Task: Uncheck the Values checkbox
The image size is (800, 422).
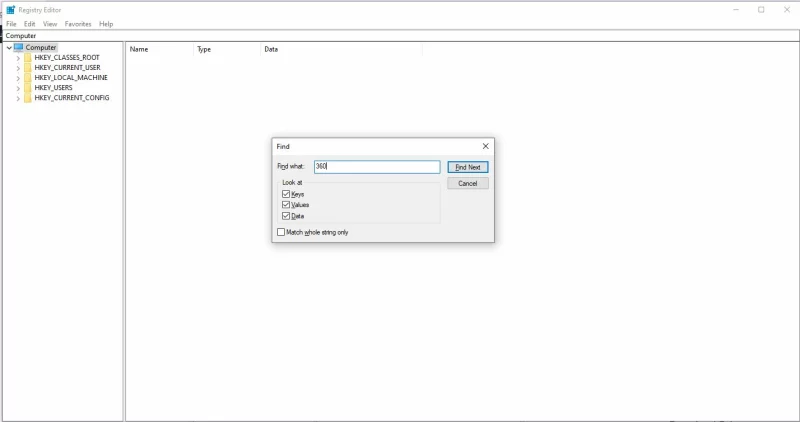Action: coord(286,205)
